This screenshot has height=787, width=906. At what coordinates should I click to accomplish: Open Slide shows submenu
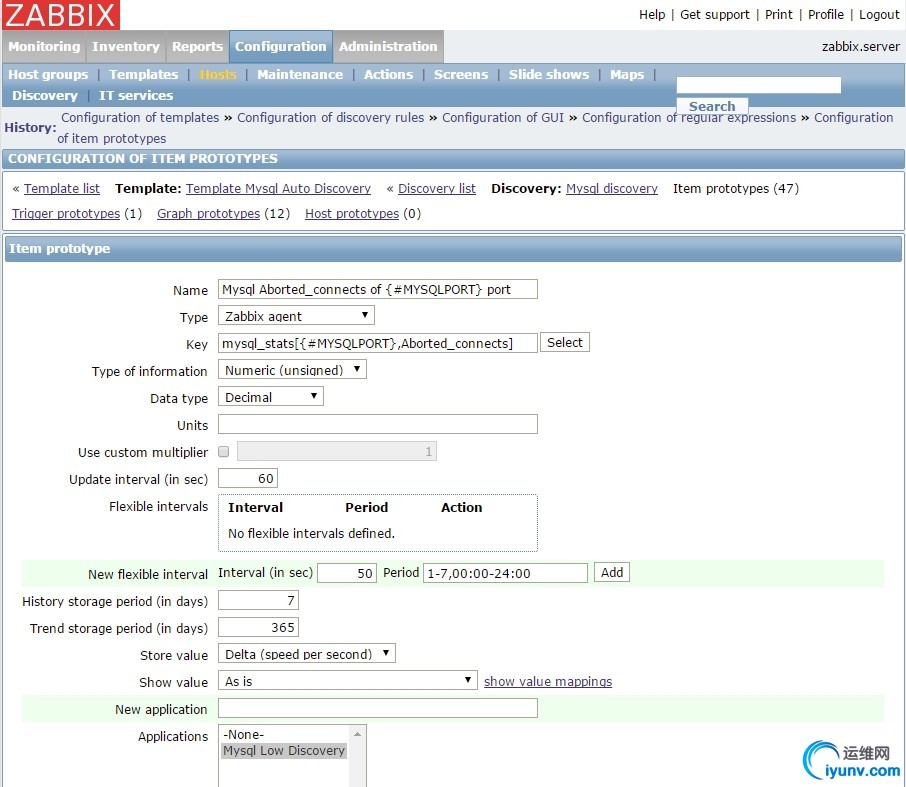pos(549,75)
